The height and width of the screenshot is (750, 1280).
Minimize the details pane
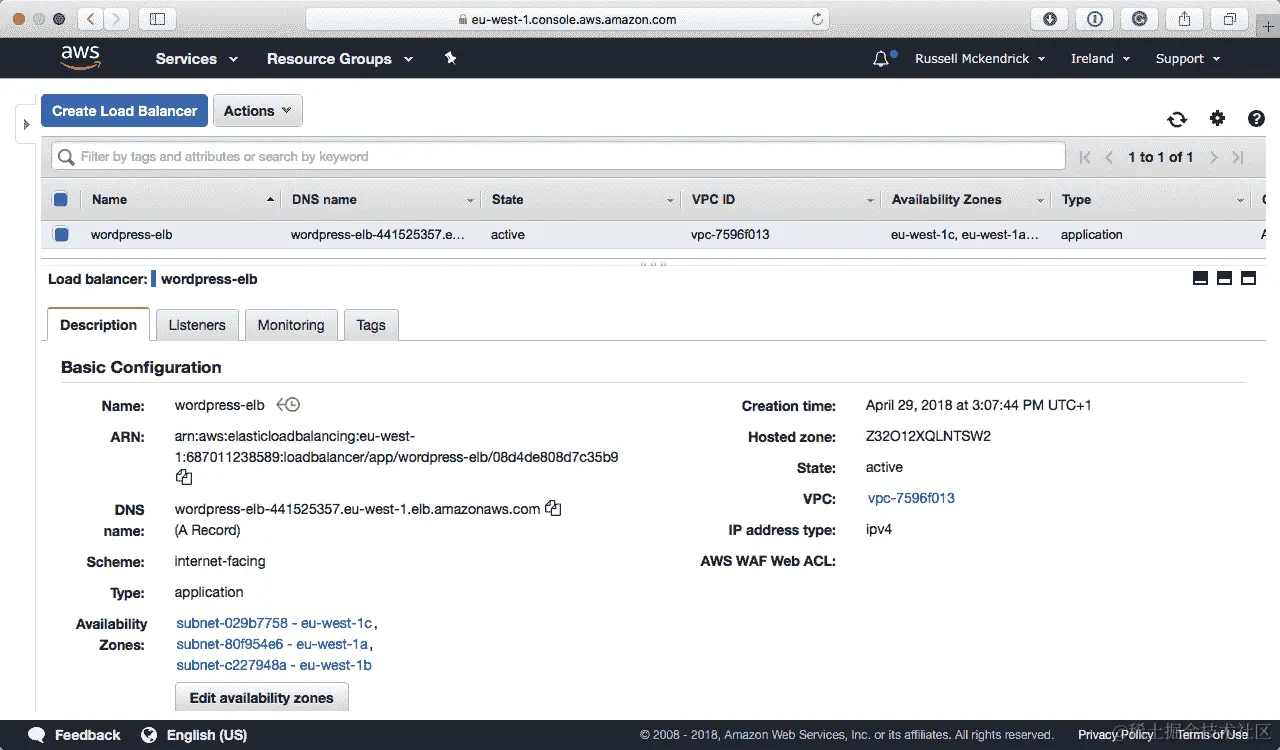[1200, 279]
